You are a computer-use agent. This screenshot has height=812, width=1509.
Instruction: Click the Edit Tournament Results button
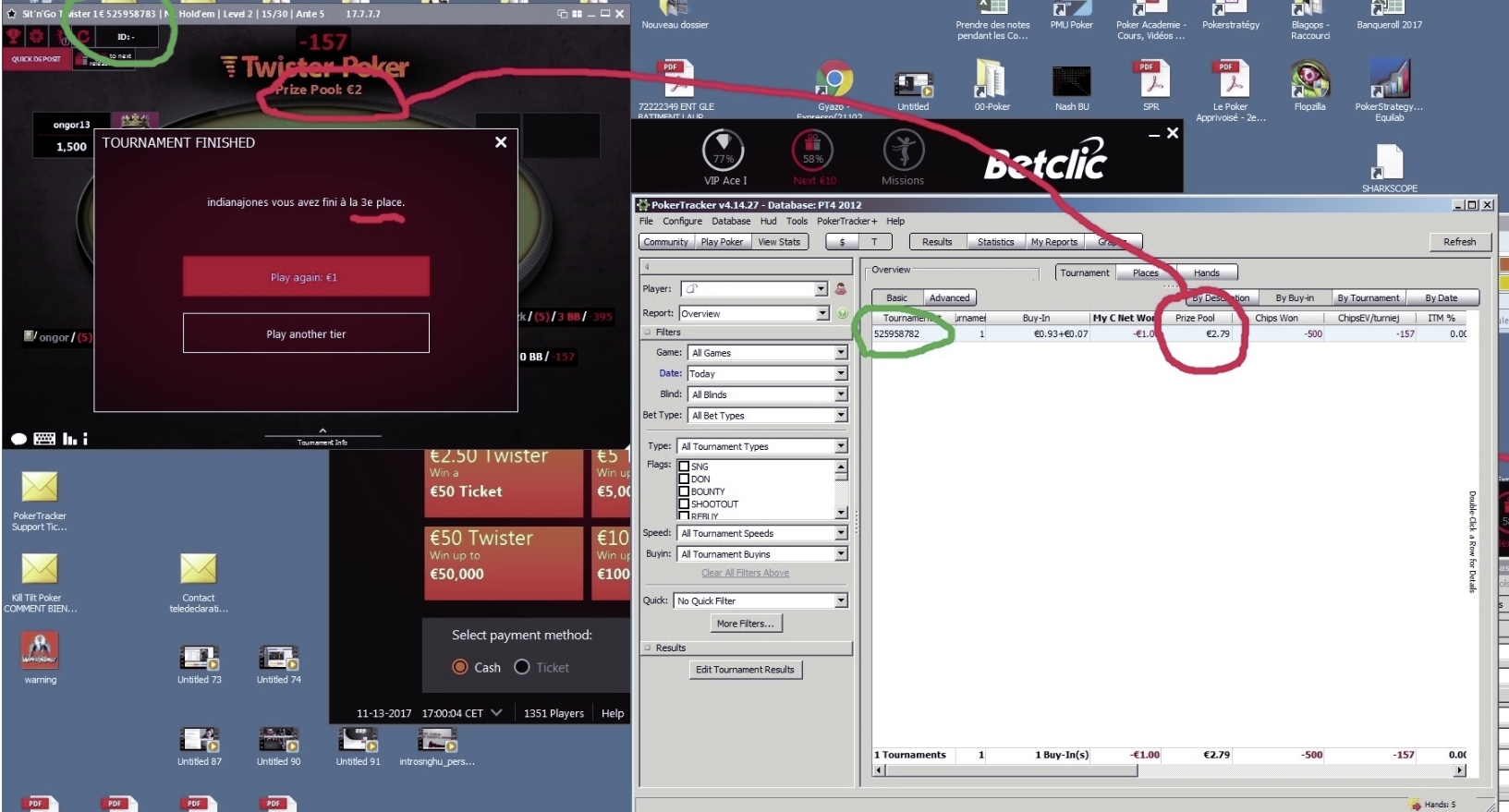pos(745,670)
